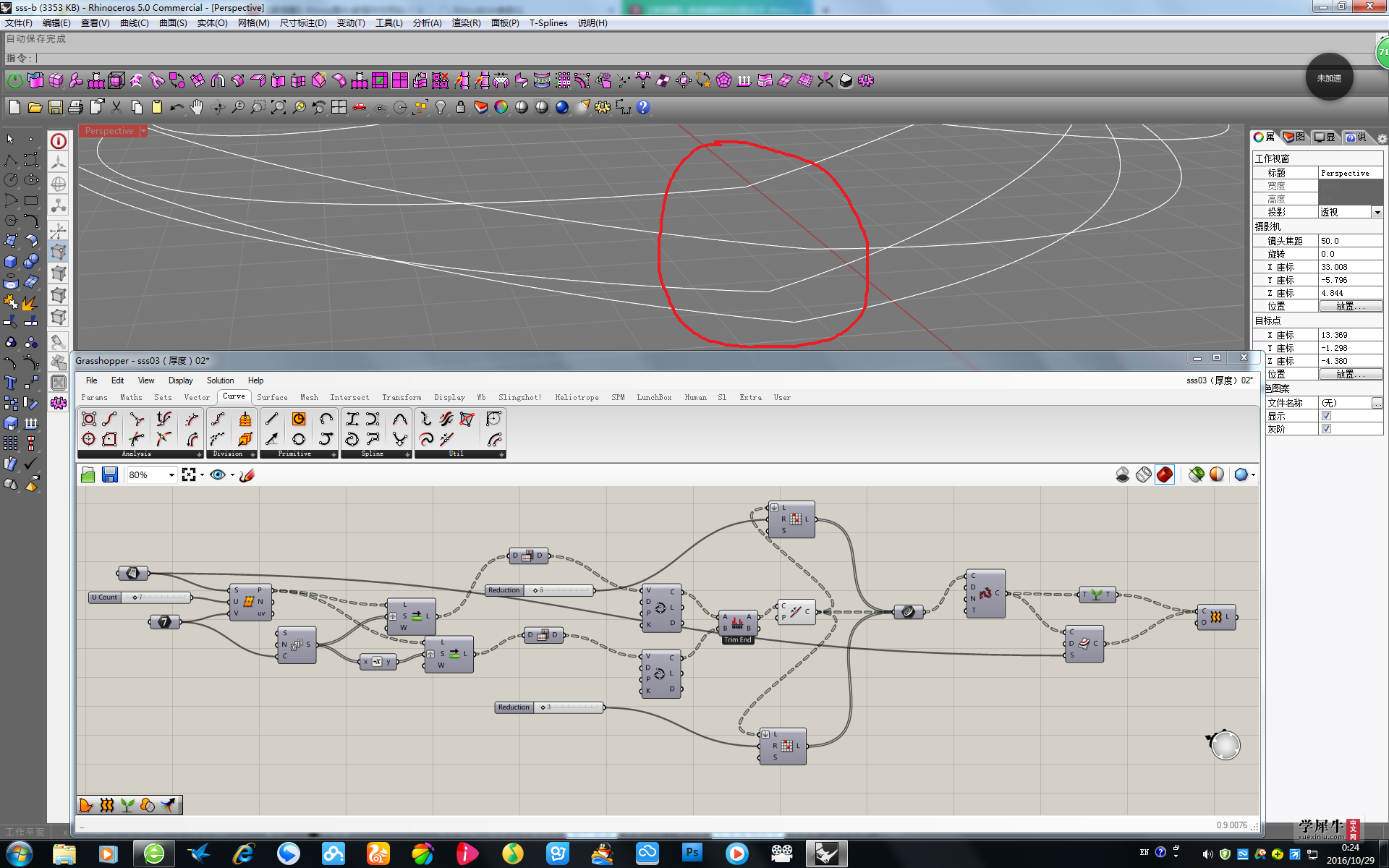The image size is (1389, 868).
Task: Expand the Analysis panel component list
Action: [199, 454]
